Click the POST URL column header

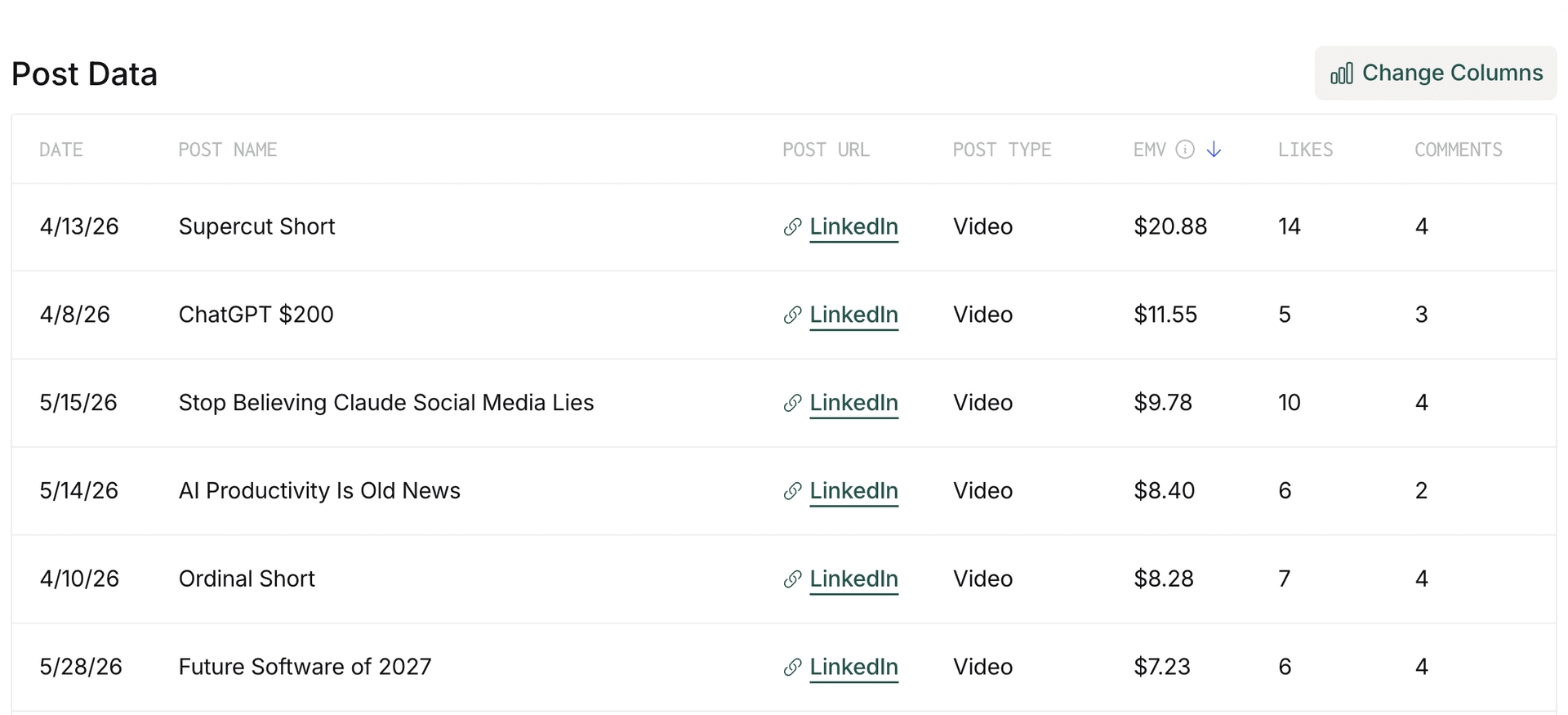[826, 150]
